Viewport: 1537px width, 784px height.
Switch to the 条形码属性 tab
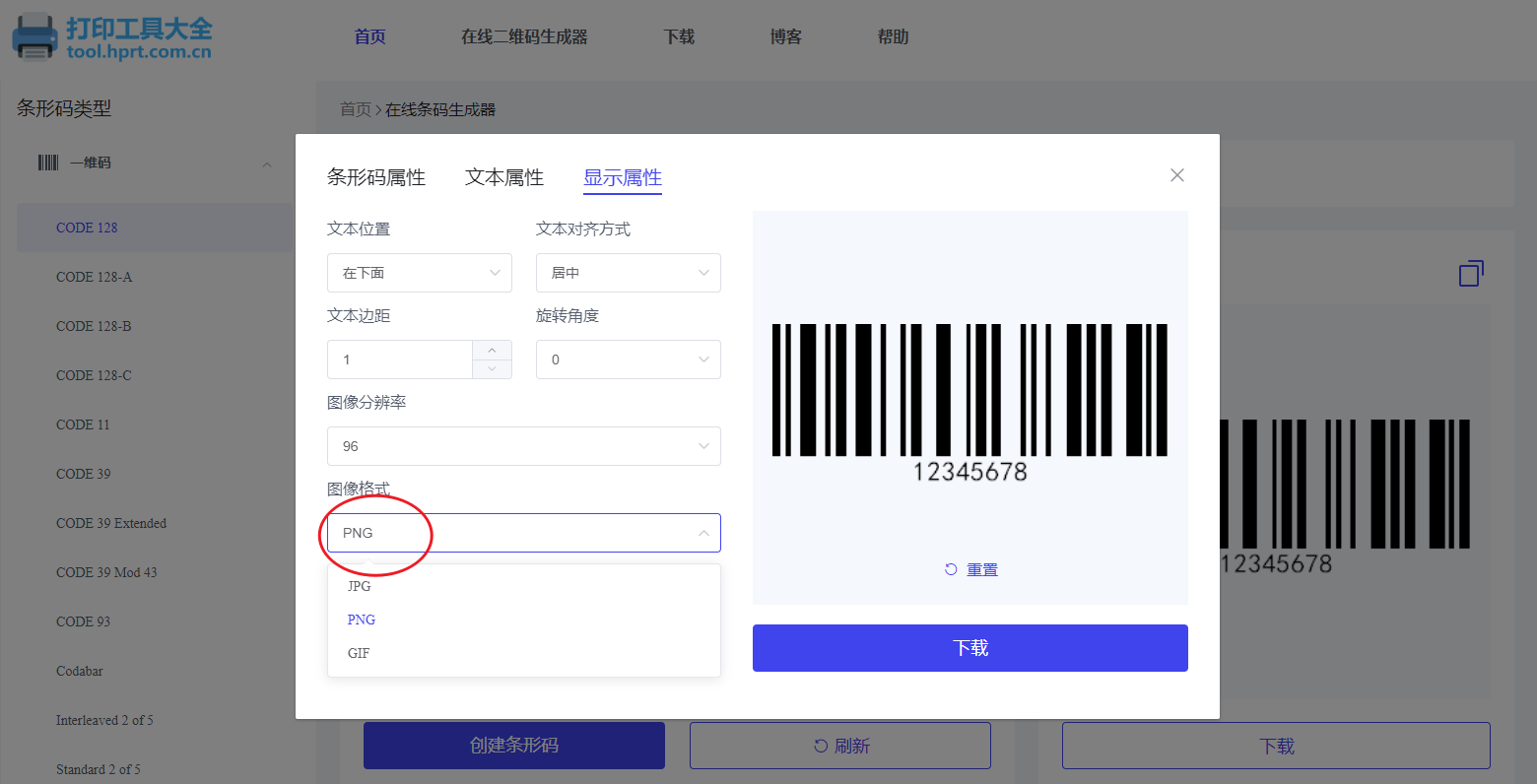376,177
